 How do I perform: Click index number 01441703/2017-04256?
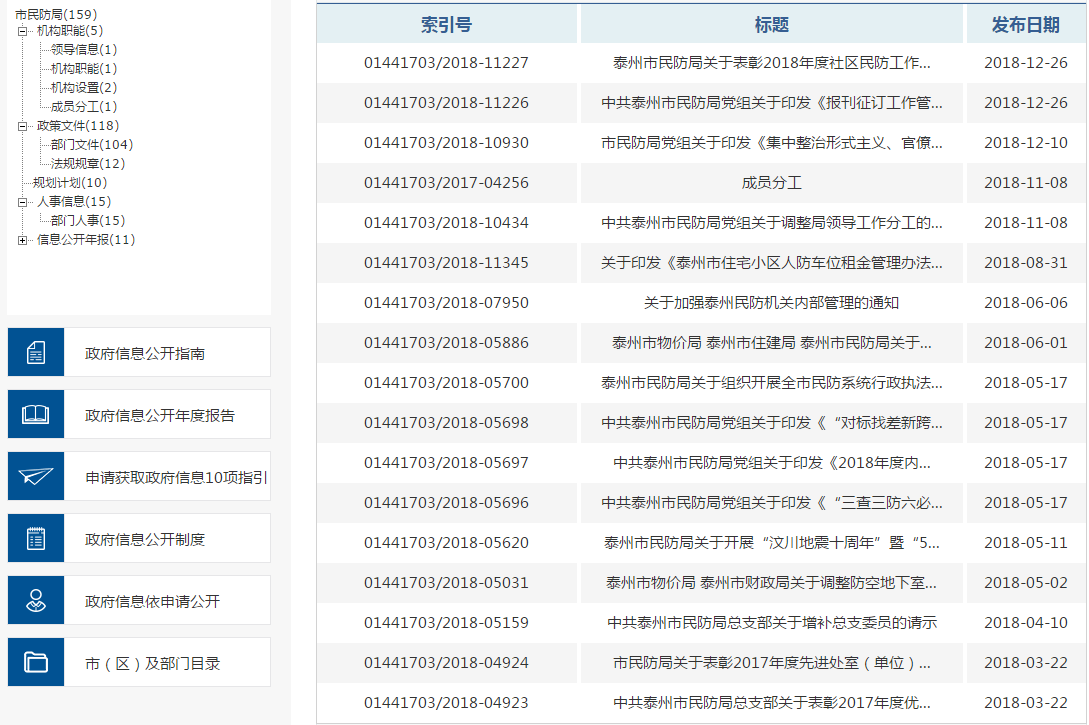[447, 183]
